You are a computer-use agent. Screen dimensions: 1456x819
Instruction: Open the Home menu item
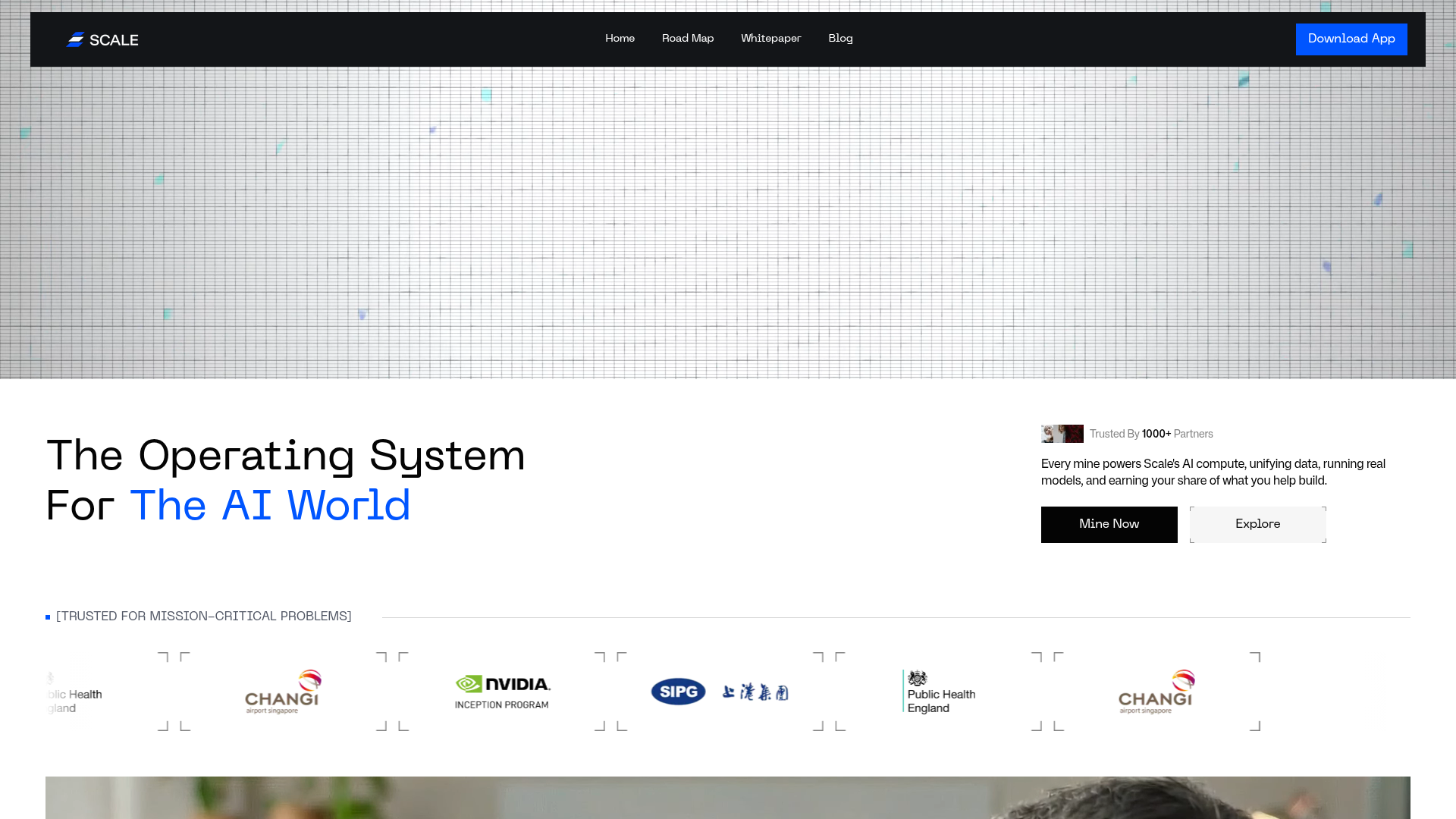(620, 39)
